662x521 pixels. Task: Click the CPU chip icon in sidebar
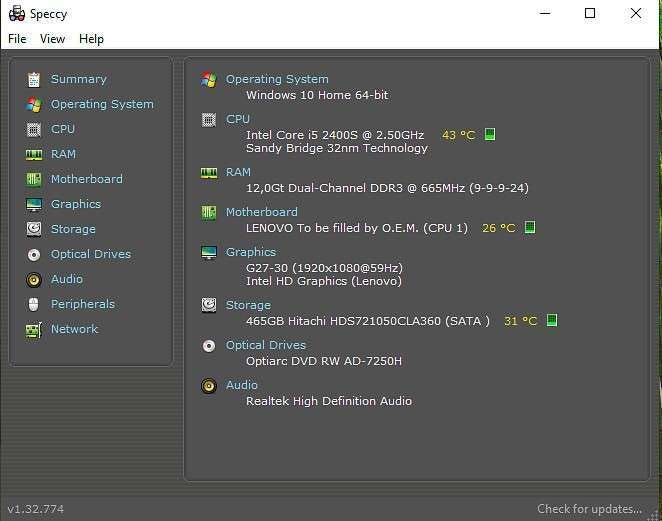pos(34,129)
